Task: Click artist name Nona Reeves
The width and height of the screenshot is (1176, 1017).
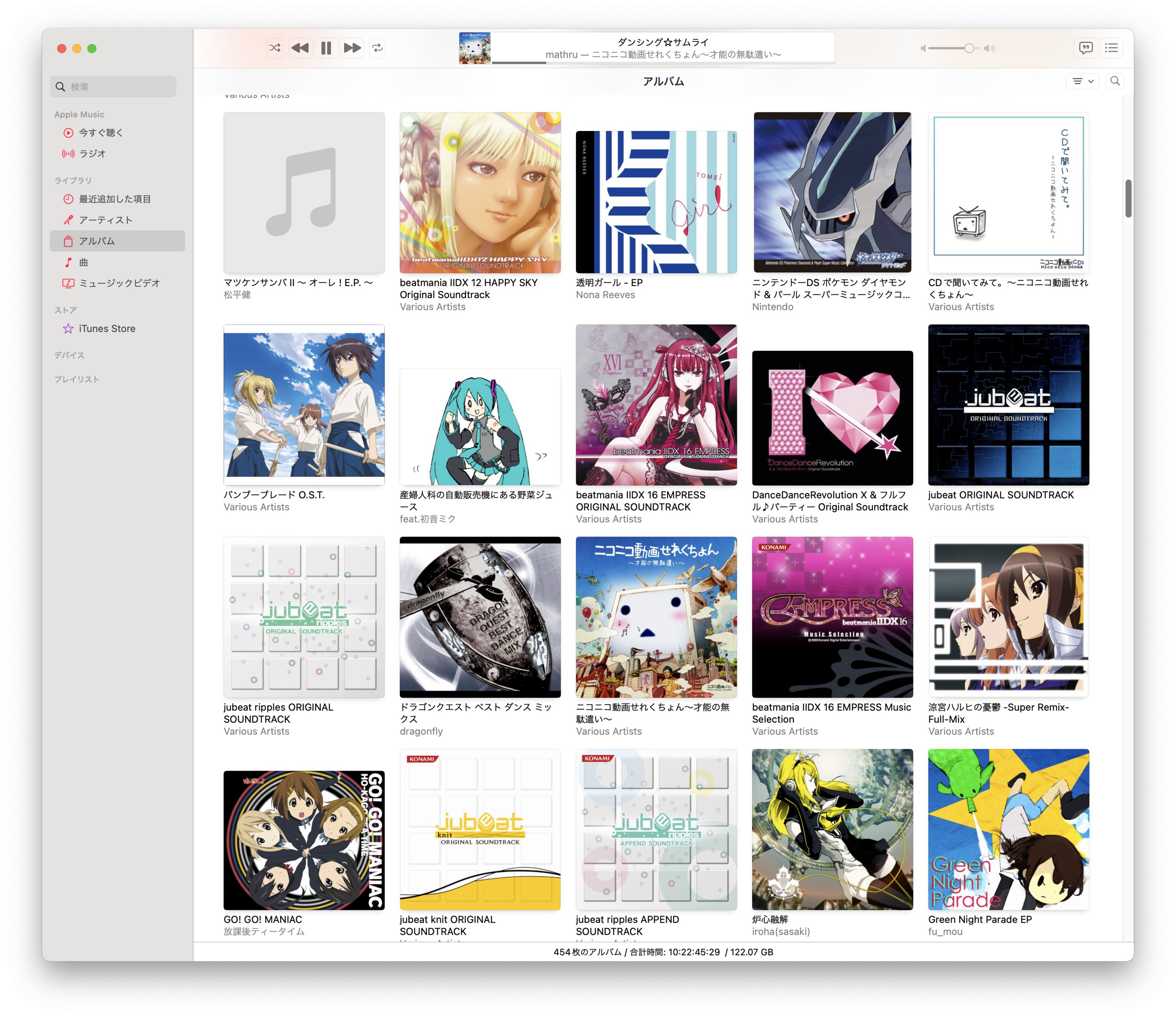Action: pyautogui.click(x=605, y=295)
